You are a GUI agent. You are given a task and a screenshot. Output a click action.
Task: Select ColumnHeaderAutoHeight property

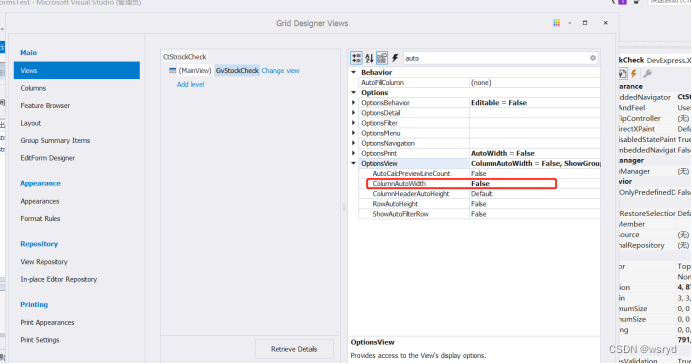coord(410,194)
